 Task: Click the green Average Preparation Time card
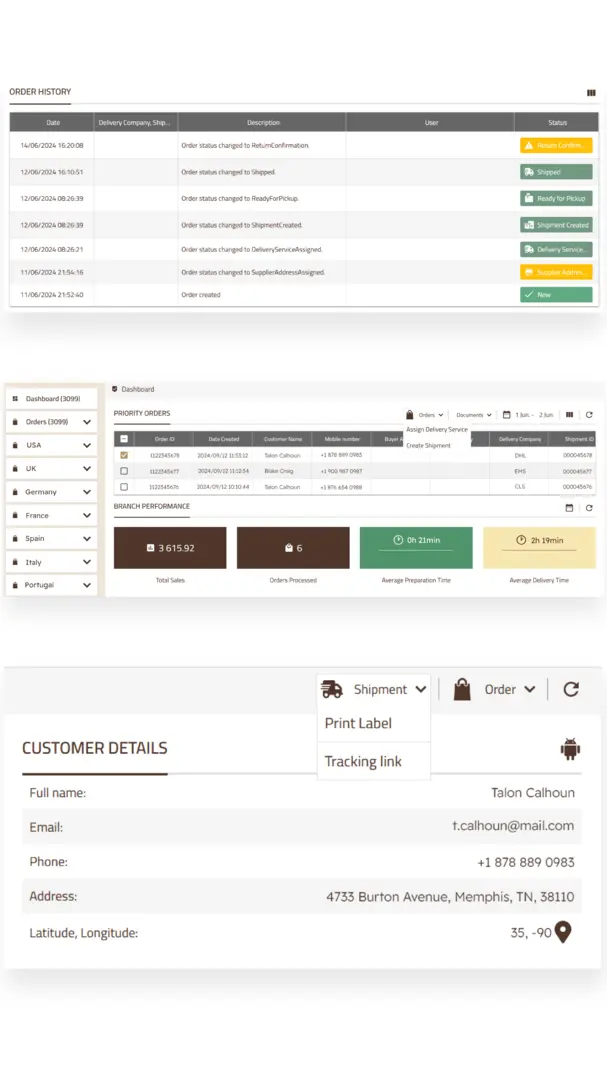[x=416, y=548]
